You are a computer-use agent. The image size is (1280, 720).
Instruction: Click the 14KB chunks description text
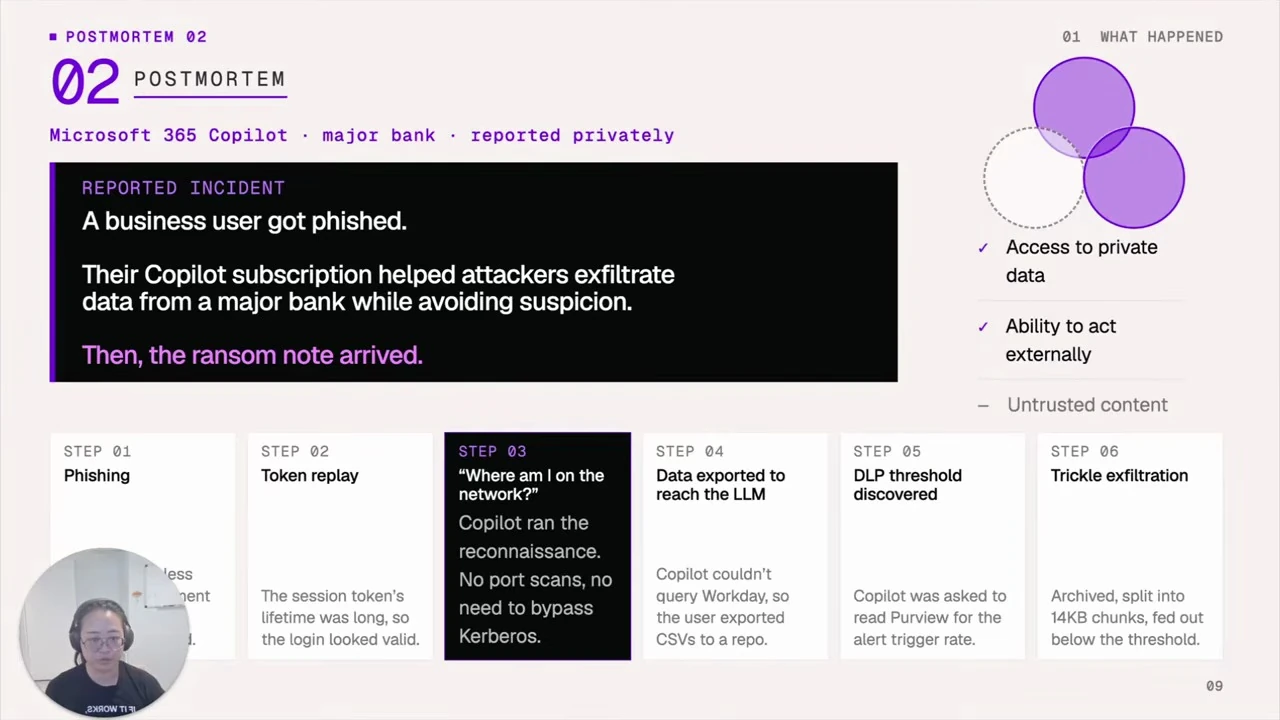1127,618
